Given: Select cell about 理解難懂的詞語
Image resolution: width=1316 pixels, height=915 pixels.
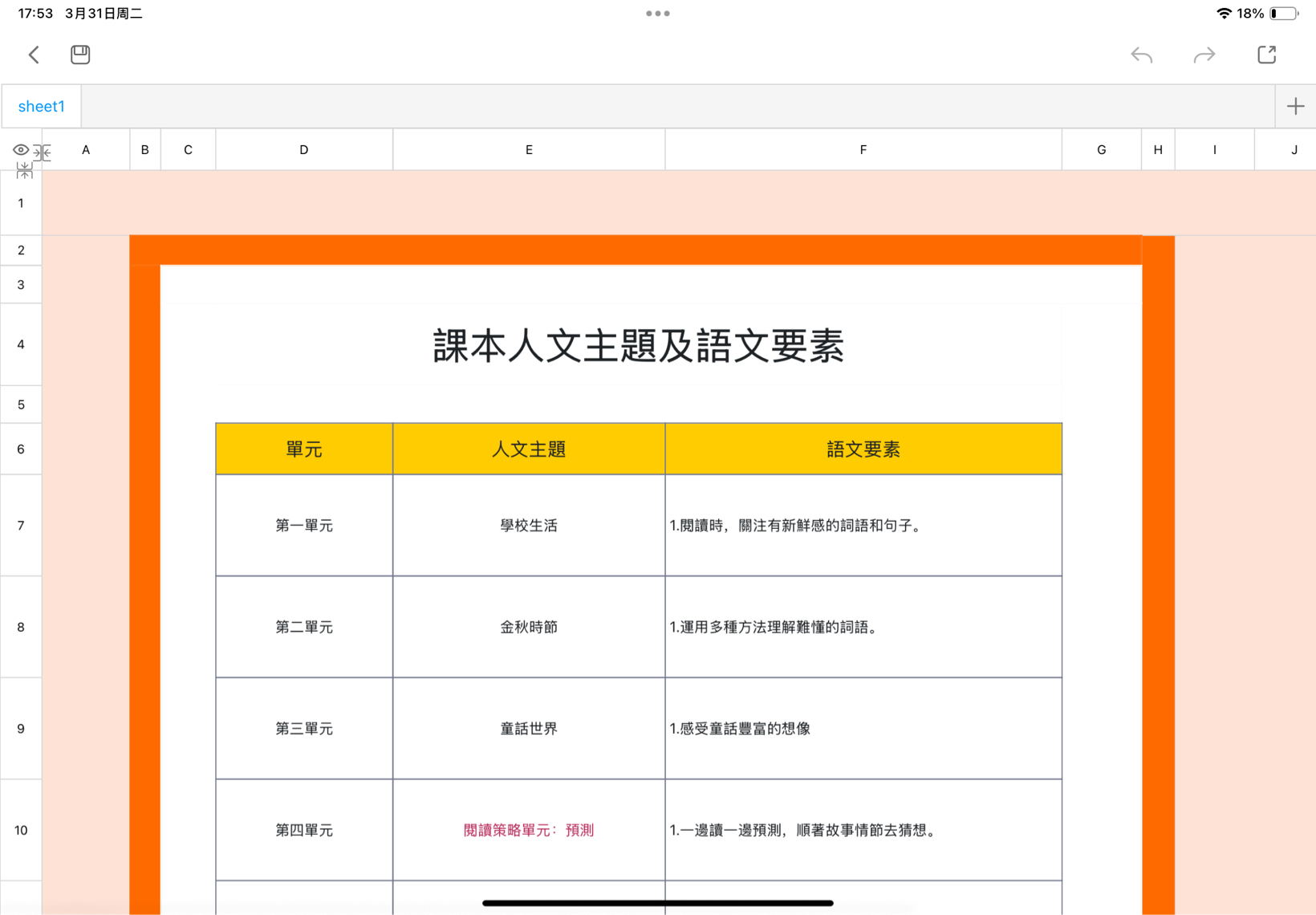Looking at the screenshot, I should [863, 627].
